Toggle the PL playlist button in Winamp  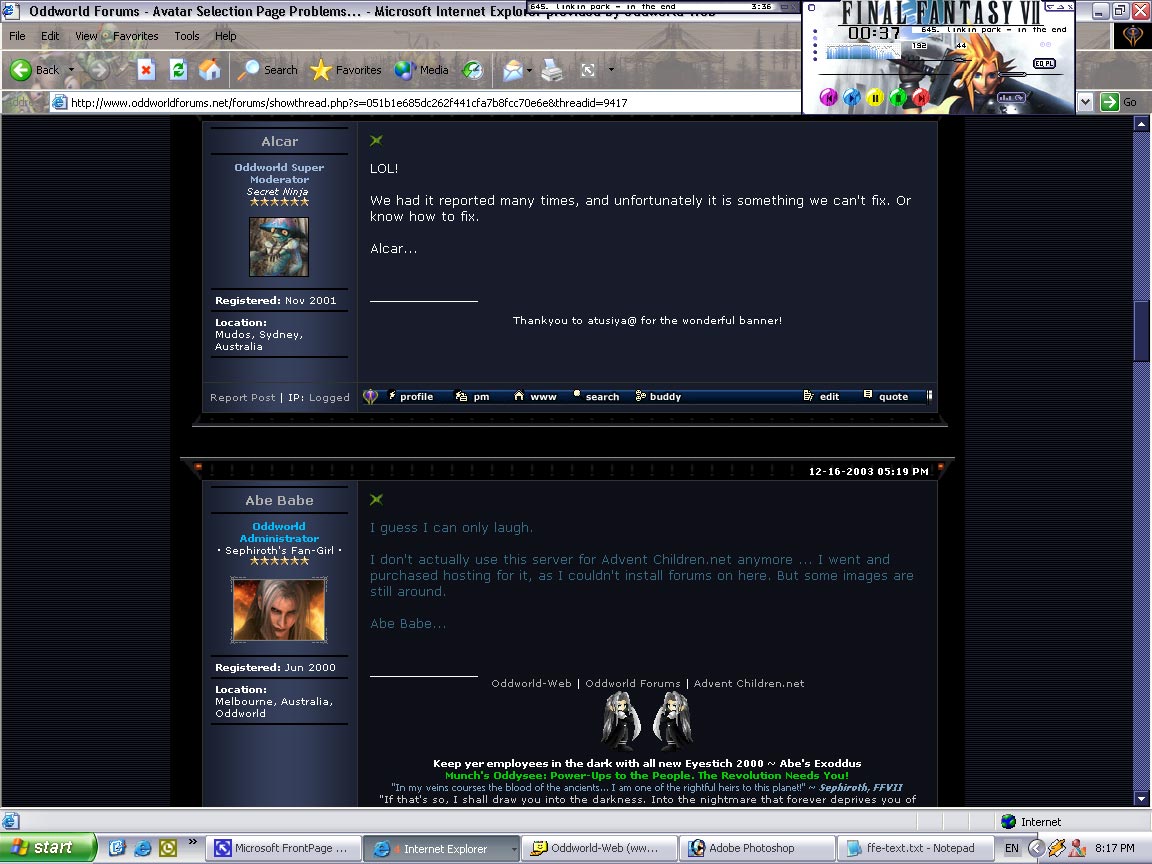click(1048, 63)
